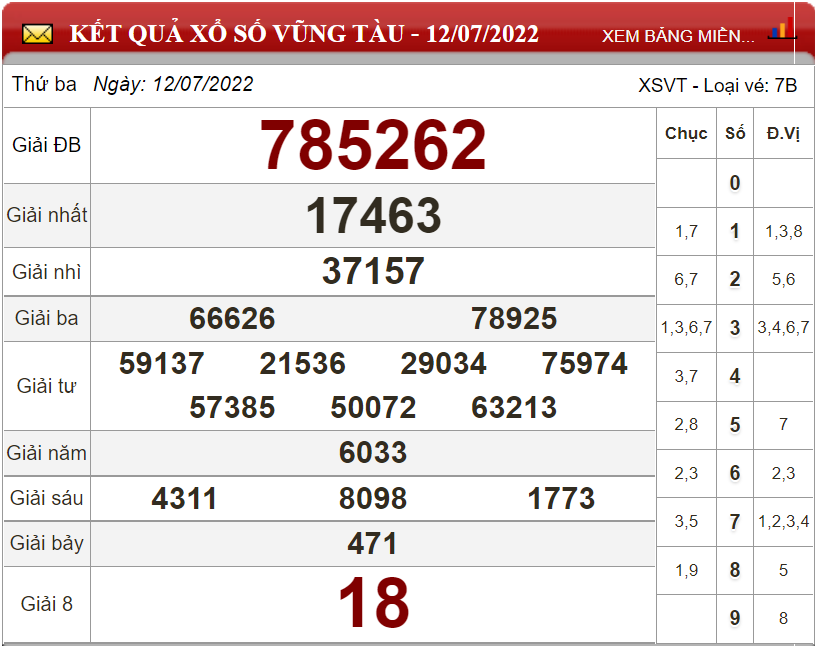Click digit 5 in the Số column
Viewport: 819px width, 646px height.
point(735,425)
